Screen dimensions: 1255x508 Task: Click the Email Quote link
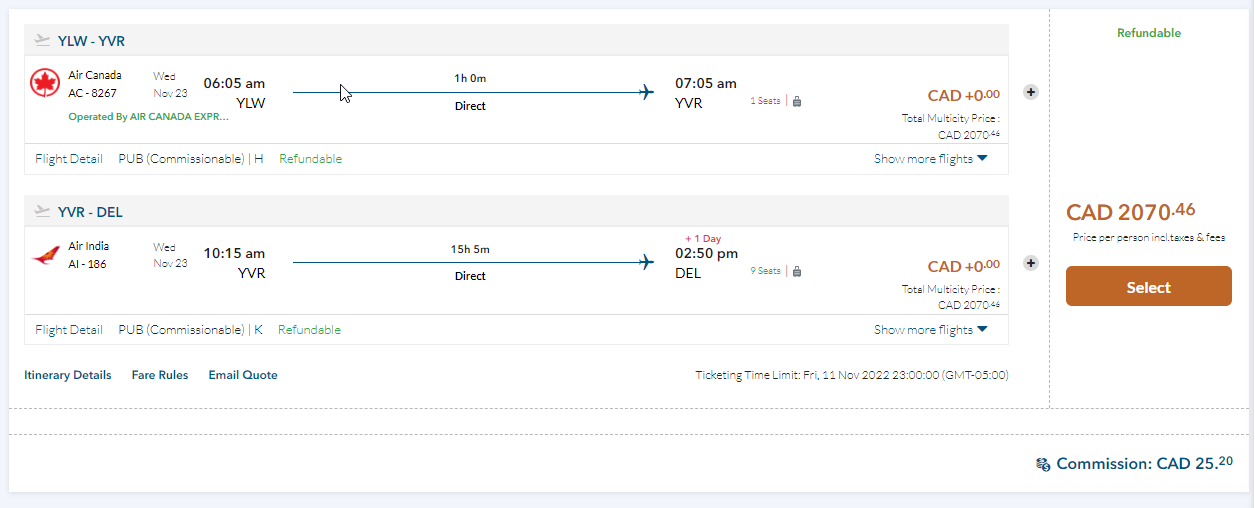(243, 376)
